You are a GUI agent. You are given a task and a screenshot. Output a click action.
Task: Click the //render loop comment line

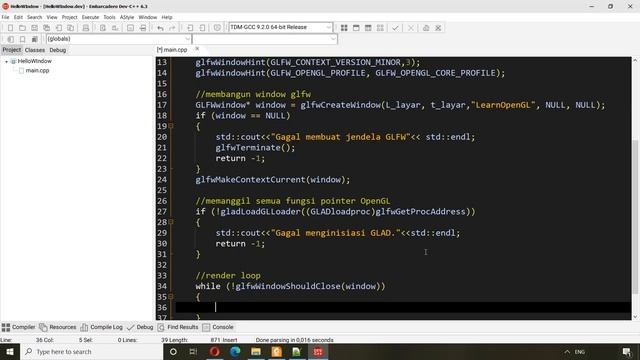point(228,276)
